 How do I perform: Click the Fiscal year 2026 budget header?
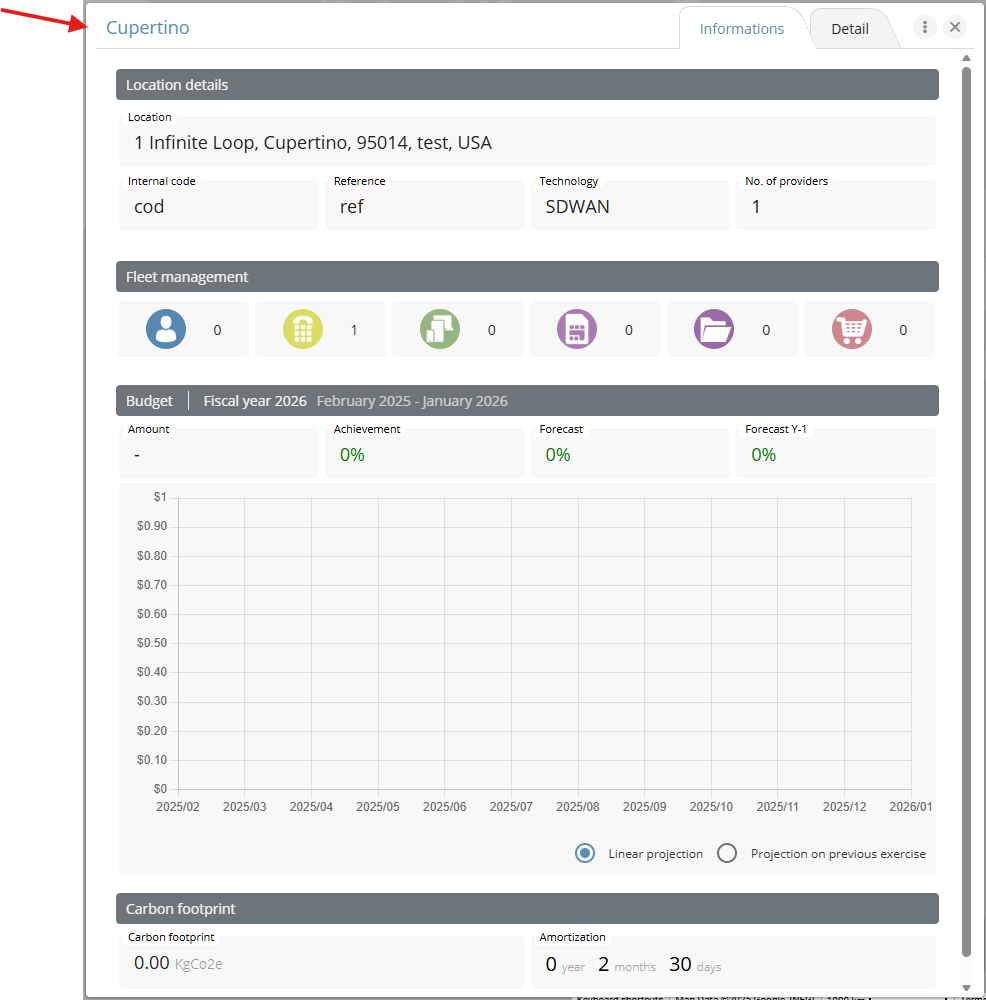255,401
